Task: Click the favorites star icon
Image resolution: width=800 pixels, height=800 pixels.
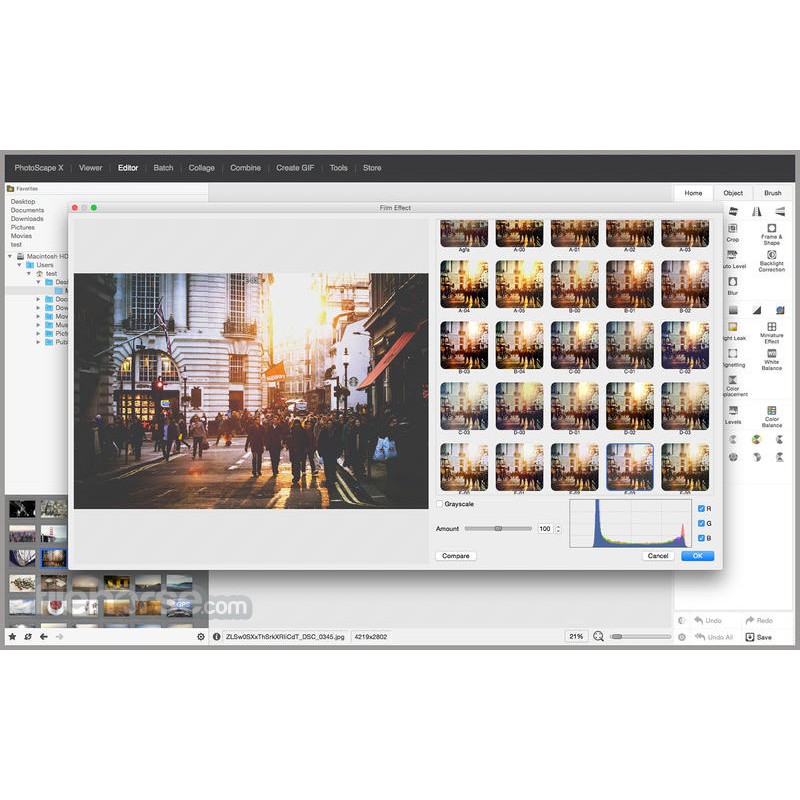Action: [12, 636]
